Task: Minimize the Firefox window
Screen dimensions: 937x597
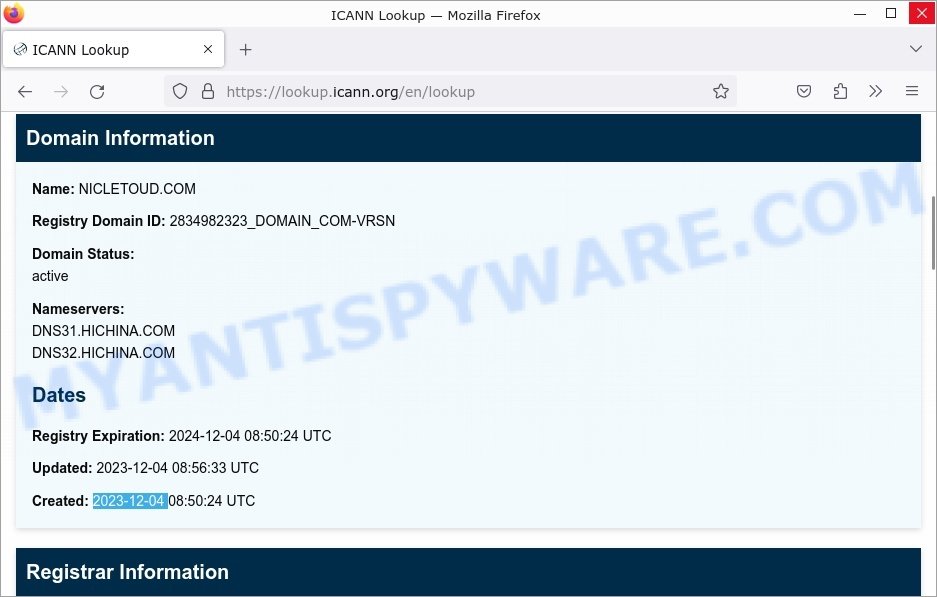Action: click(x=860, y=14)
